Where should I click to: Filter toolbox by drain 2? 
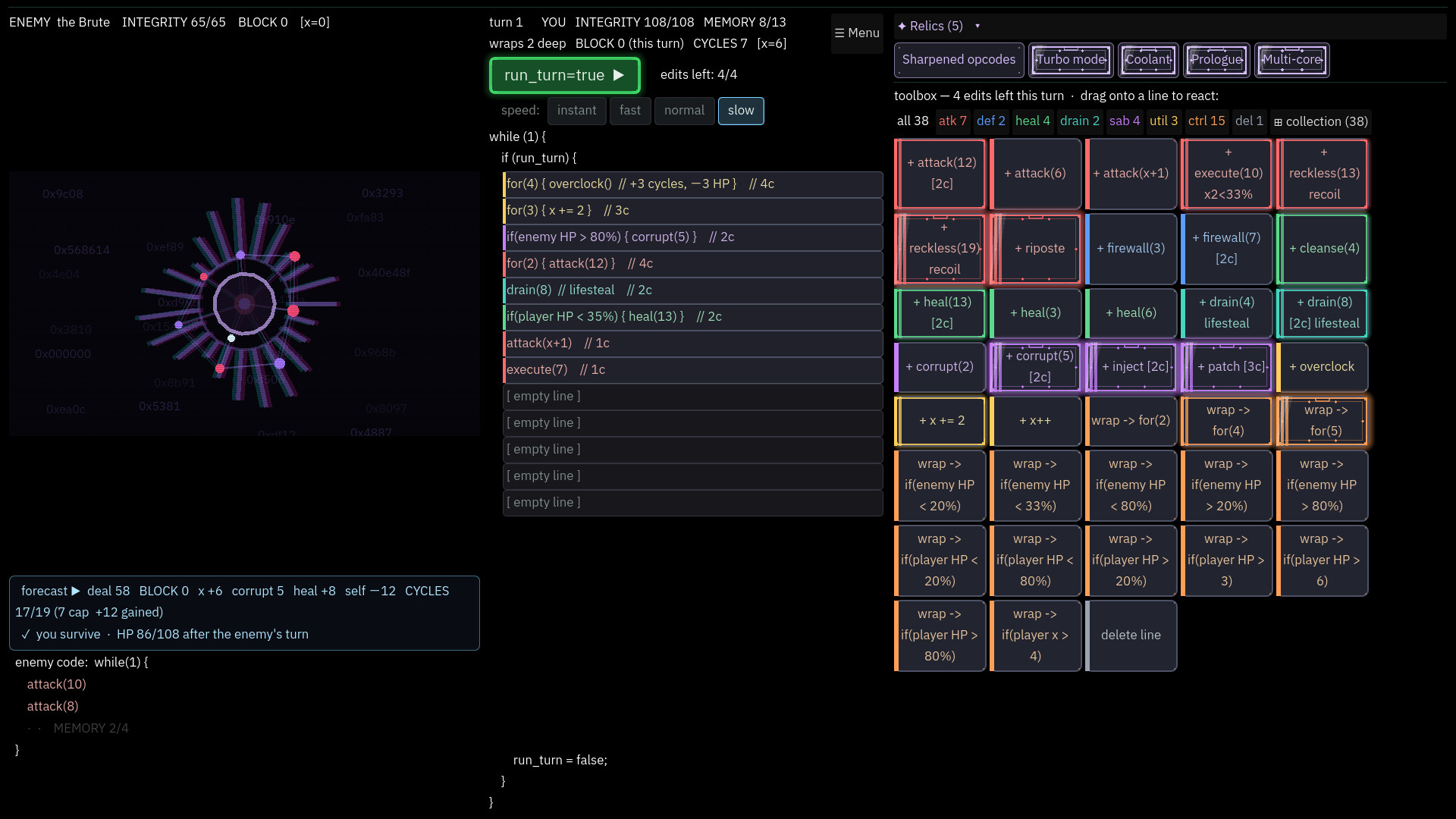1080,121
